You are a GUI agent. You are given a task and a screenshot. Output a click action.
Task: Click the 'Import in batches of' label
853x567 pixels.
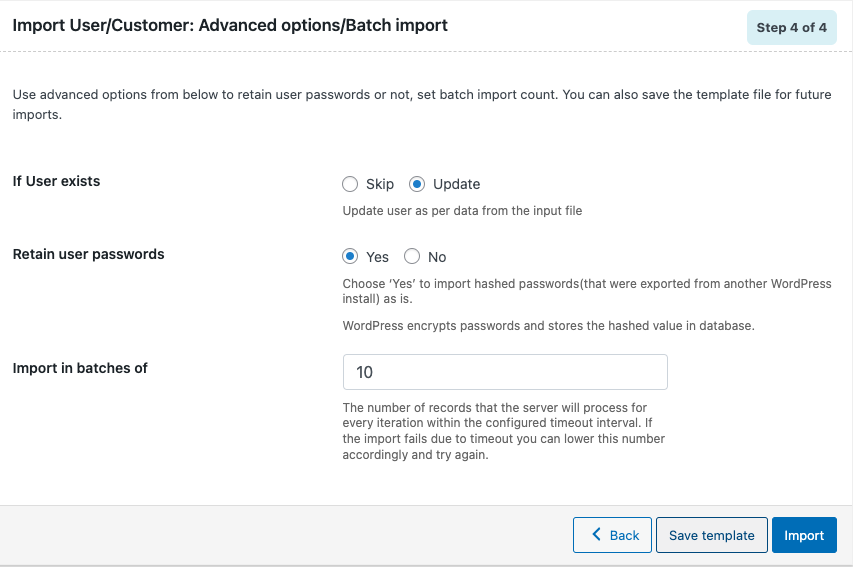pyautogui.click(x=80, y=368)
